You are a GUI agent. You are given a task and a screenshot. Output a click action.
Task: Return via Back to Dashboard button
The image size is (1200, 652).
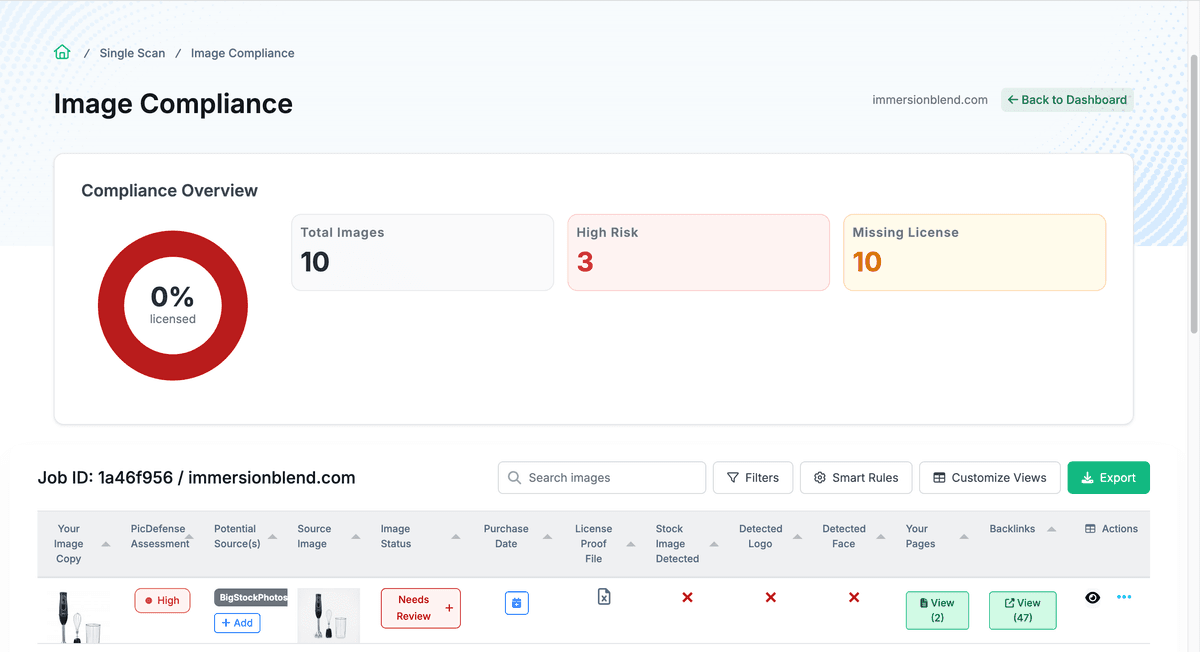tap(1067, 100)
